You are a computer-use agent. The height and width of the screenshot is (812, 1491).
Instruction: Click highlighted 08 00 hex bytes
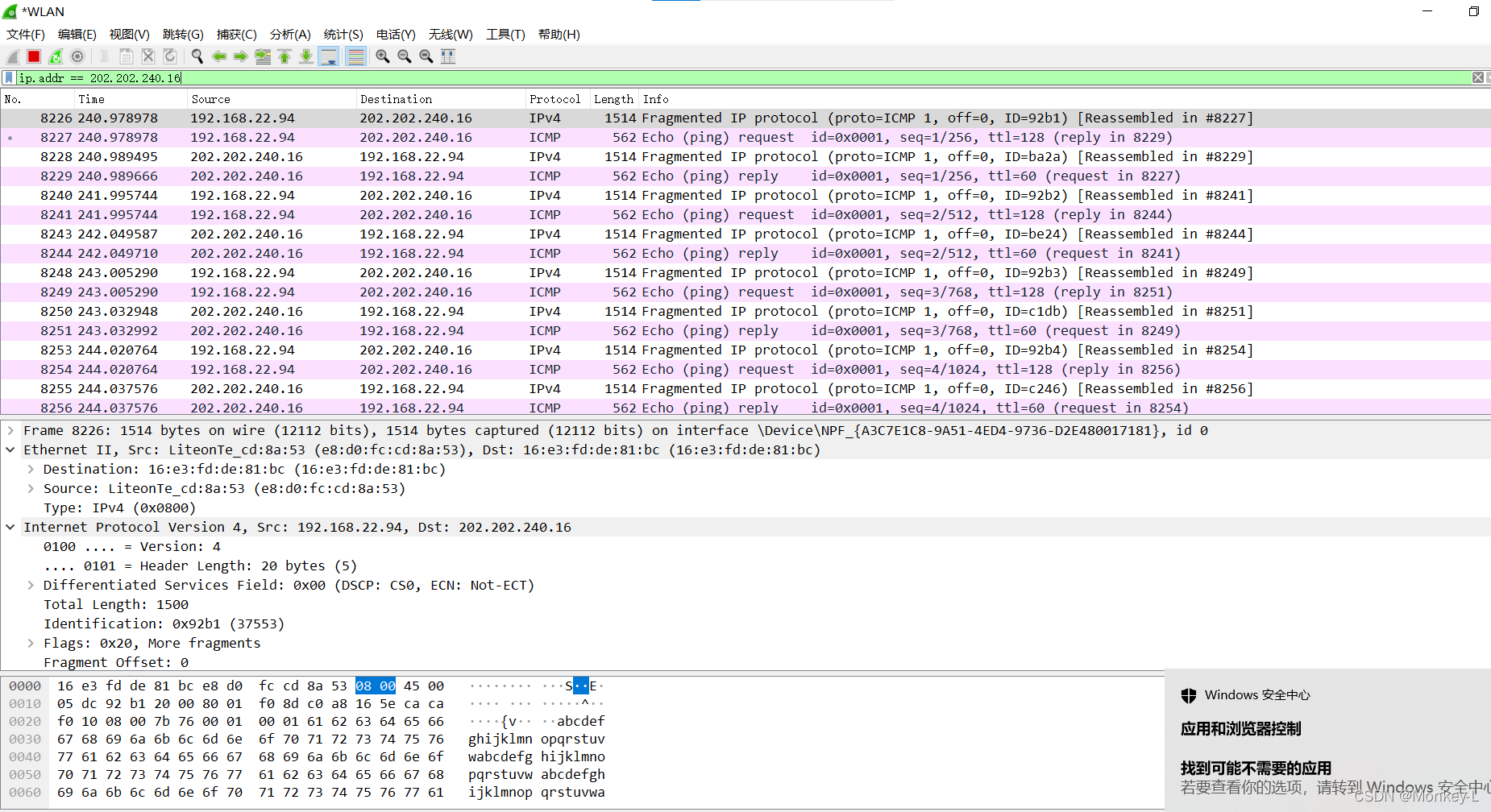376,686
